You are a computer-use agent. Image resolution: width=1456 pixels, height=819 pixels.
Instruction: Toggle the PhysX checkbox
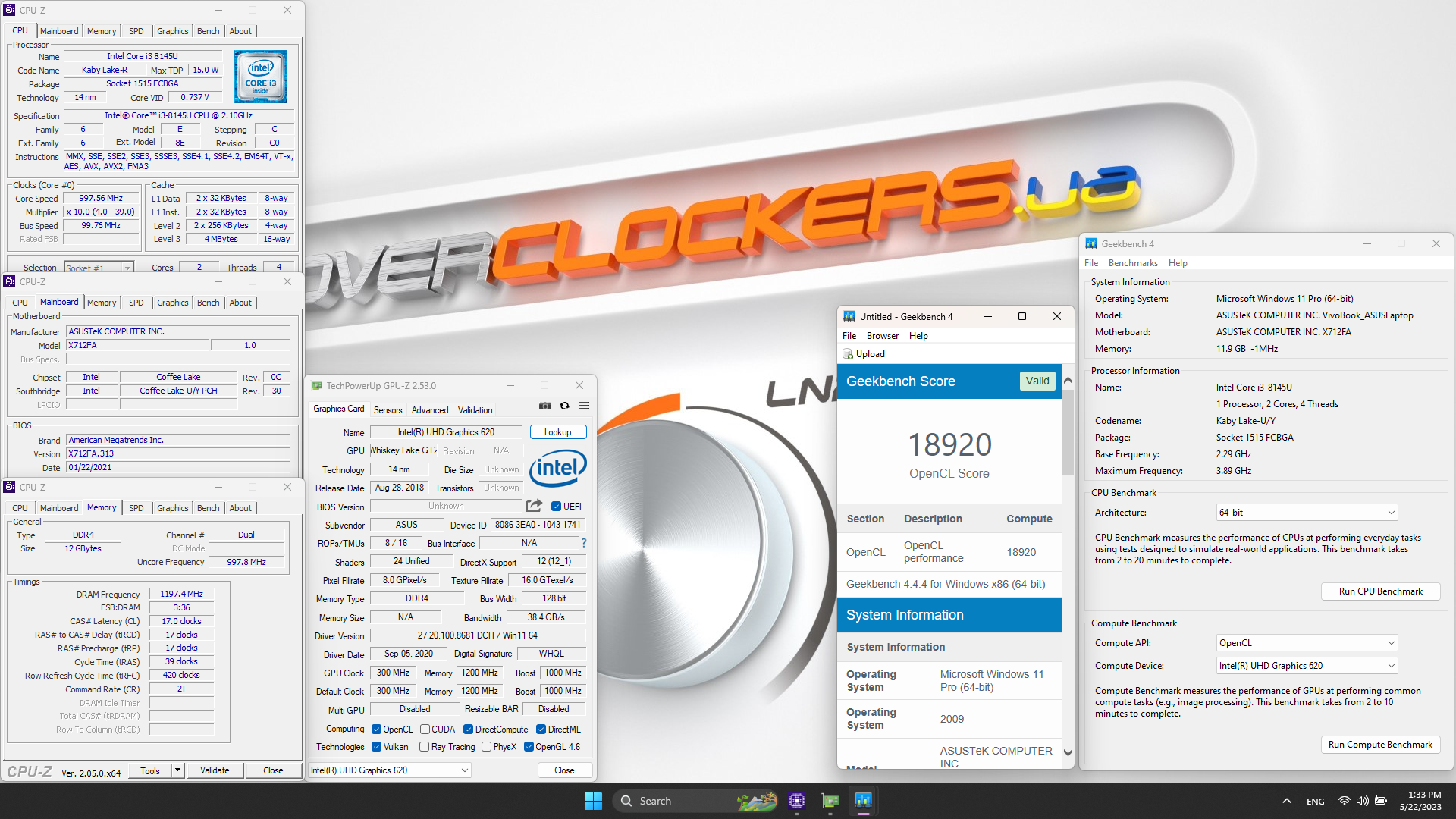[x=486, y=747]
